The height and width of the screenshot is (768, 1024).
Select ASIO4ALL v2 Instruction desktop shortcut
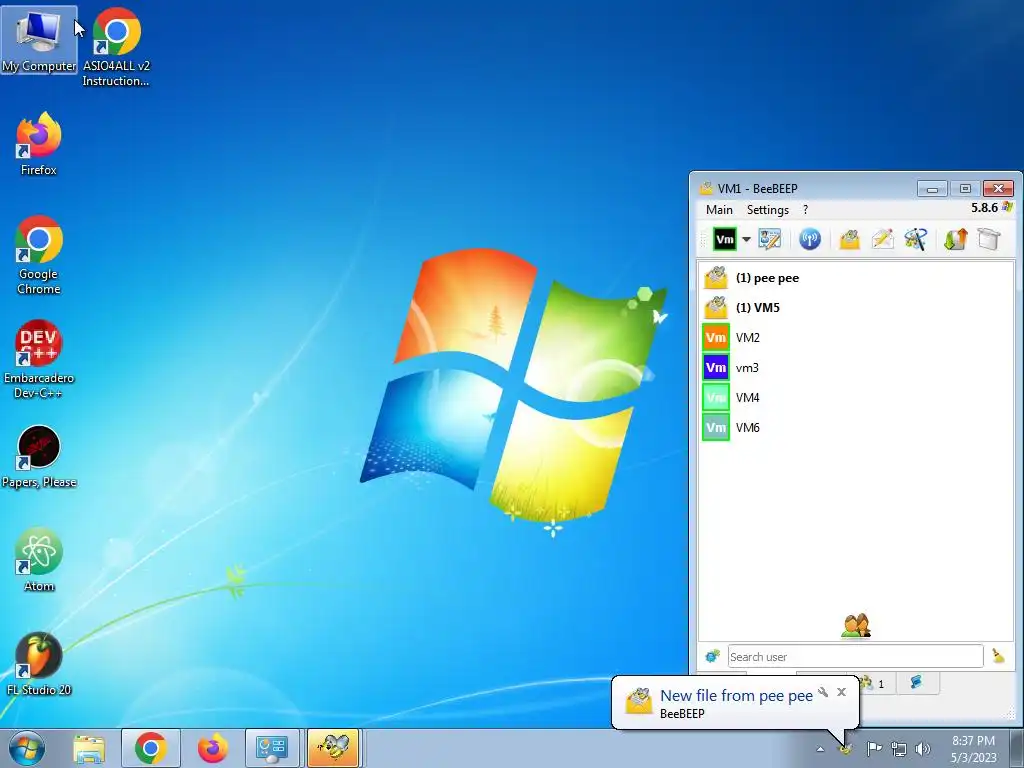[116, 47]
